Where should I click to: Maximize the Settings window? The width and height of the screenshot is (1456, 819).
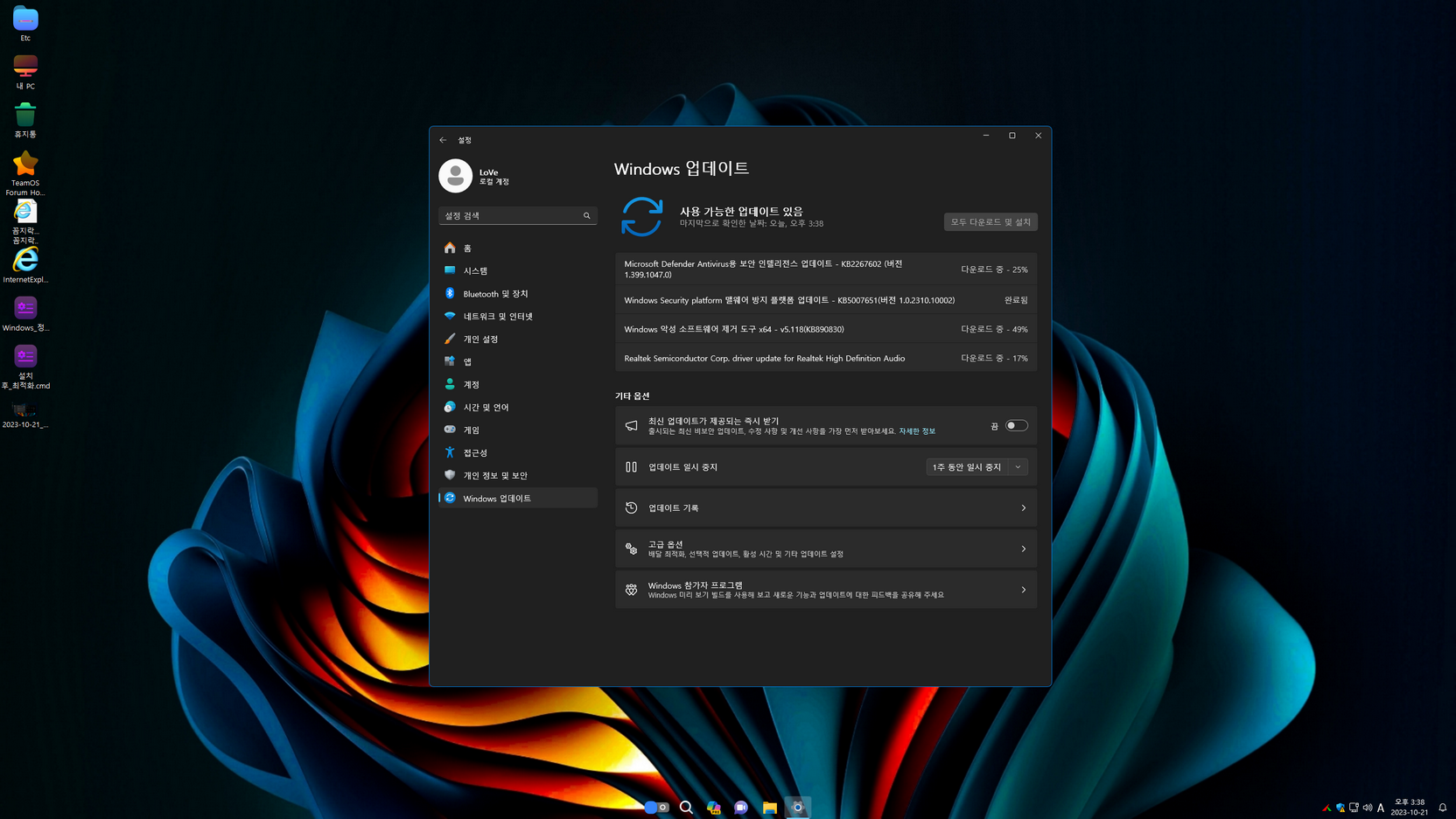pos(1012,136)
